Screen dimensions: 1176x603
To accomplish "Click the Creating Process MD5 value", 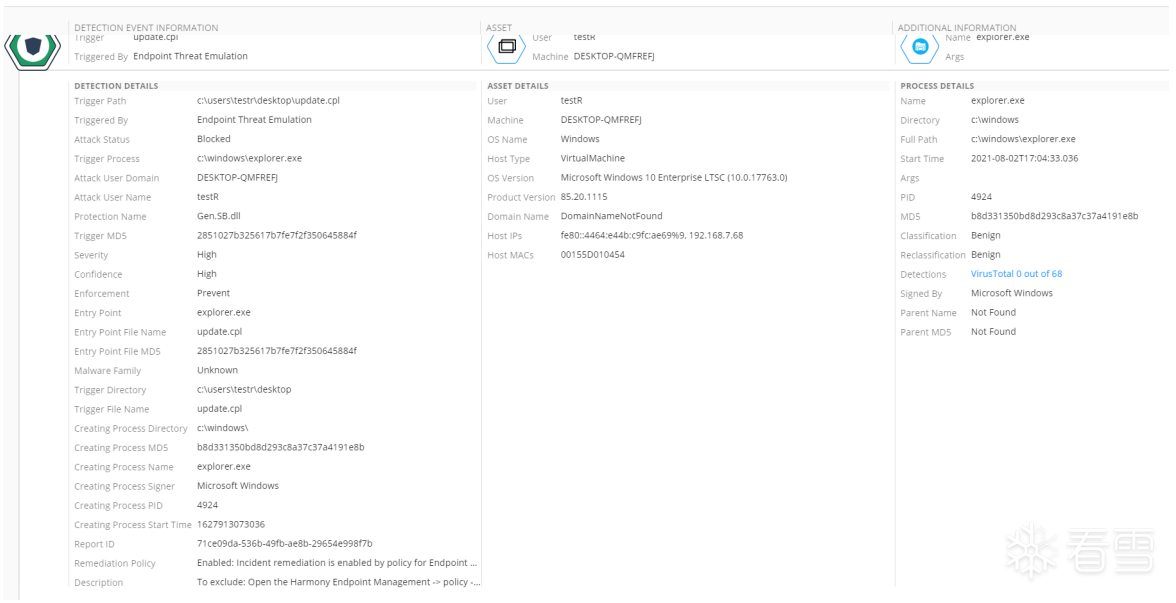I will coord(280,447).
